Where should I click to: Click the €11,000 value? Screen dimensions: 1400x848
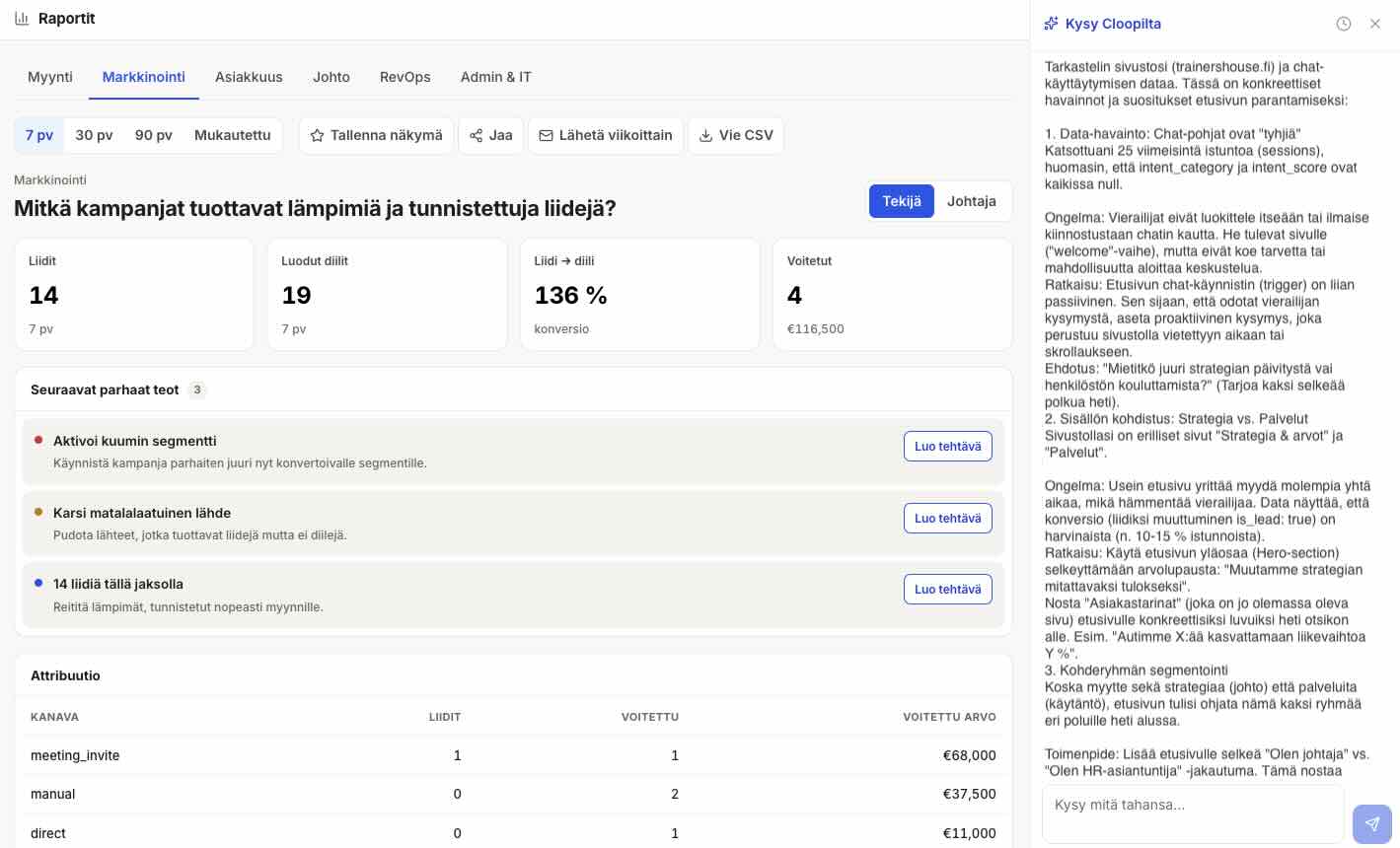pos(970,833)
